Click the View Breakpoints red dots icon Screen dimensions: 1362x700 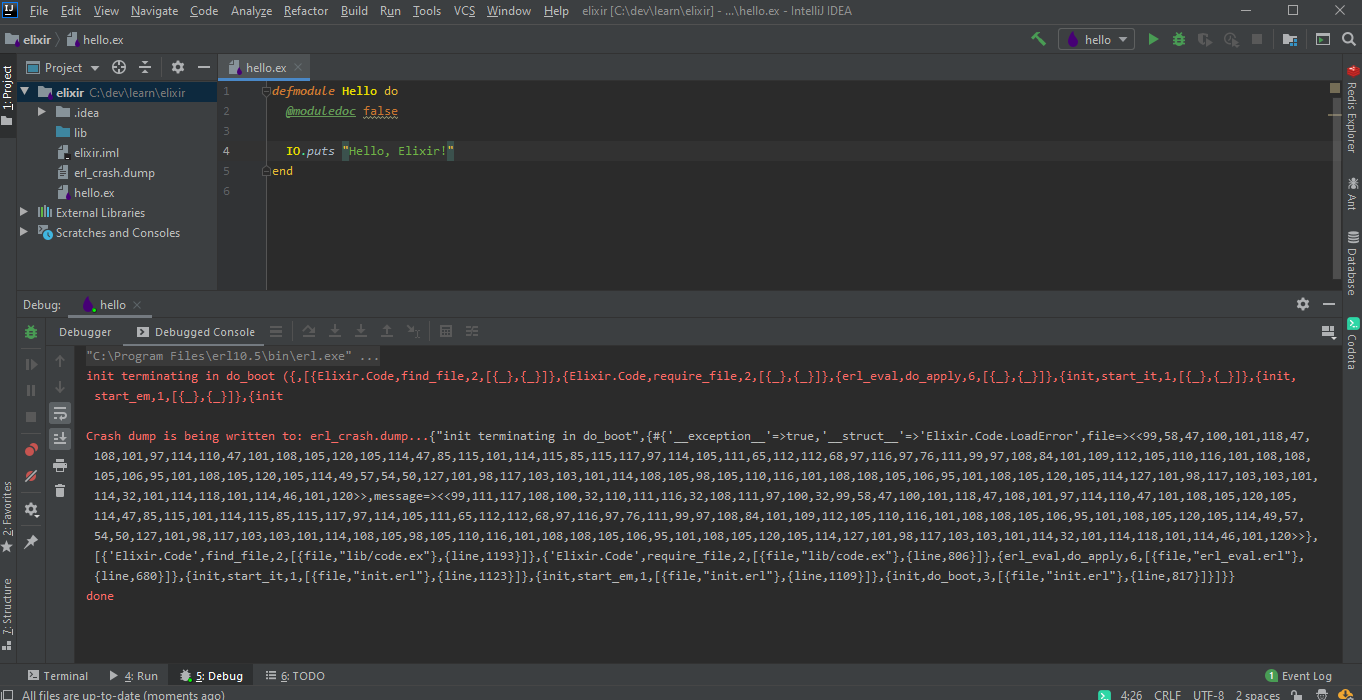point(31,449)
